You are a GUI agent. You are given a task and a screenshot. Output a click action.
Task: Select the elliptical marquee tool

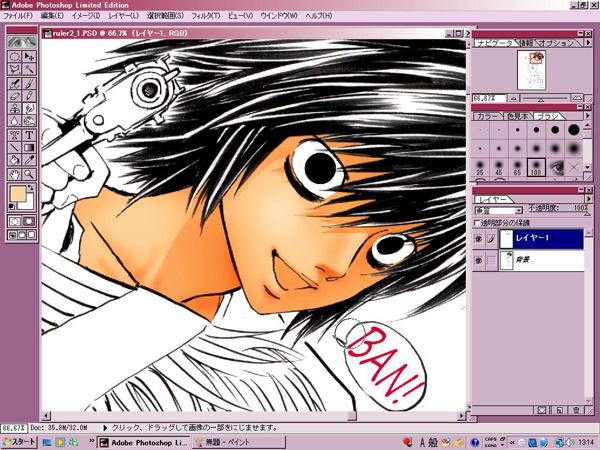point(15,57)
